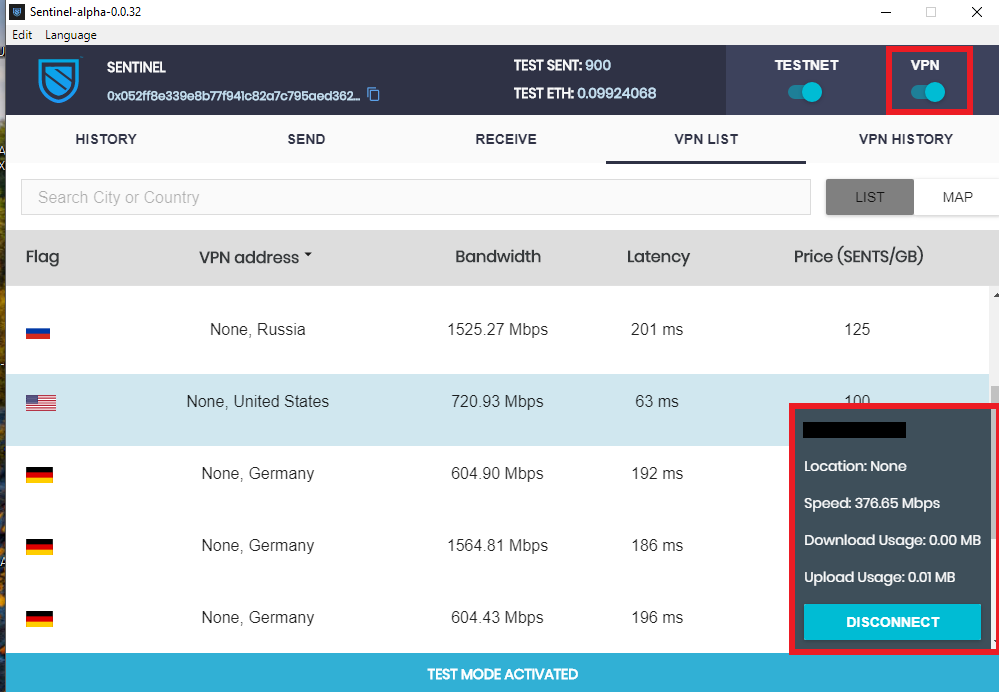The image size is (999, 692).
Task: Click the Sentinel shield logo
Action: pos(59,80)
